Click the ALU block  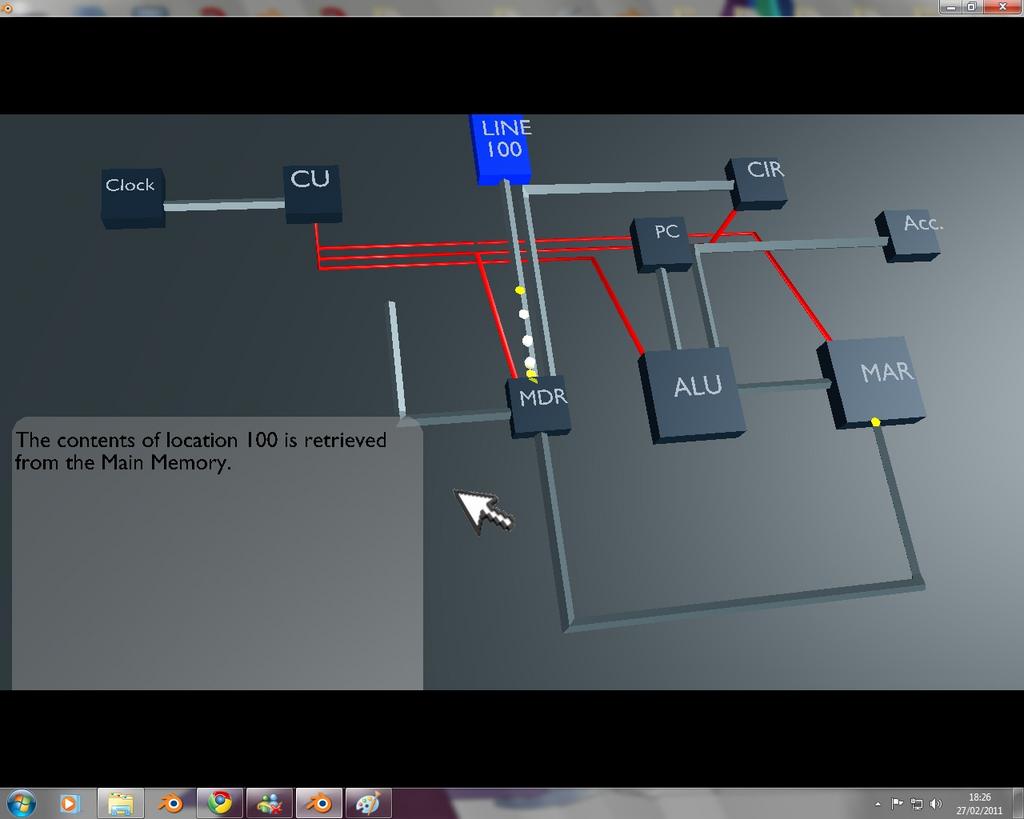tap(692, 394)
